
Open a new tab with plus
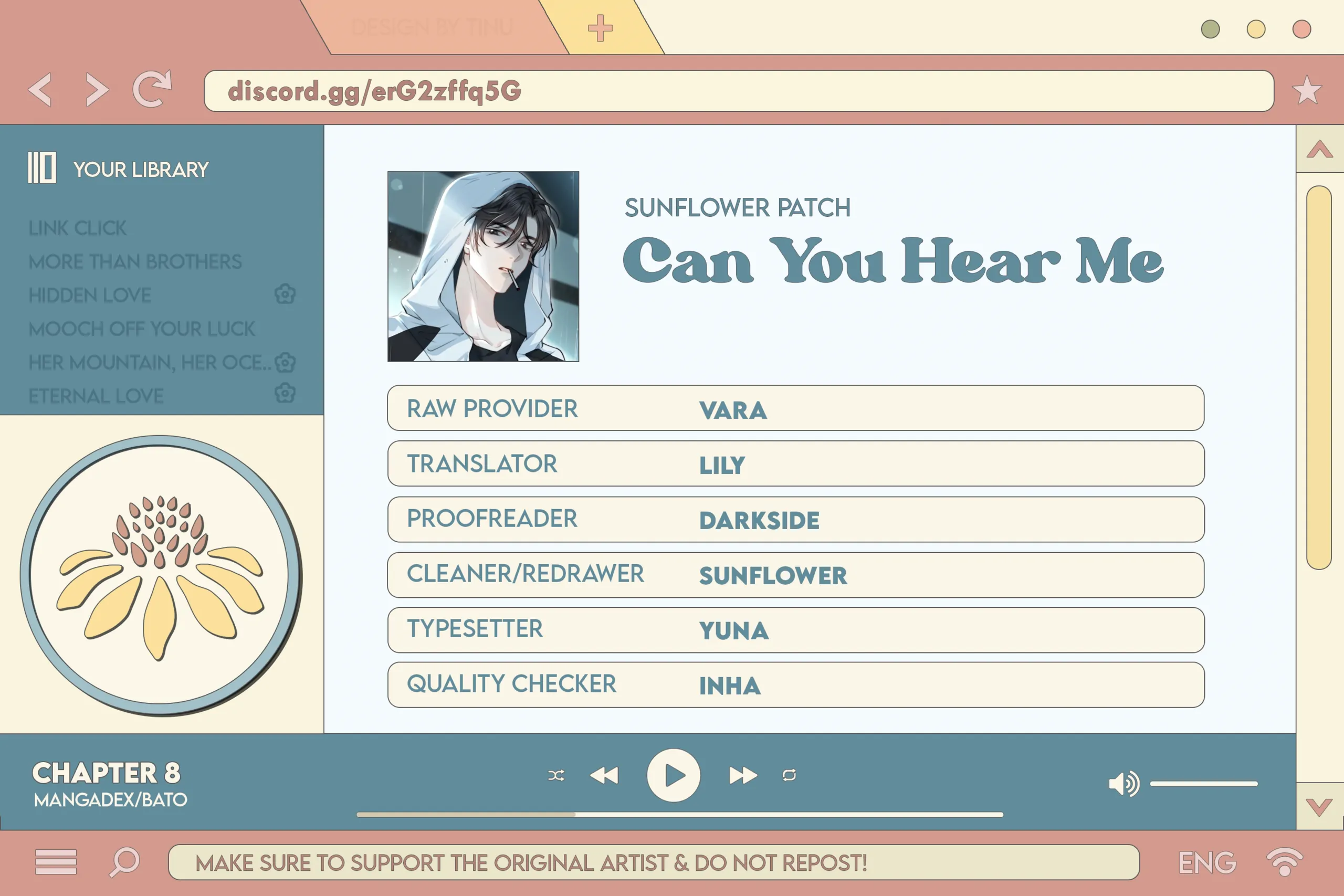coord(600,28)
